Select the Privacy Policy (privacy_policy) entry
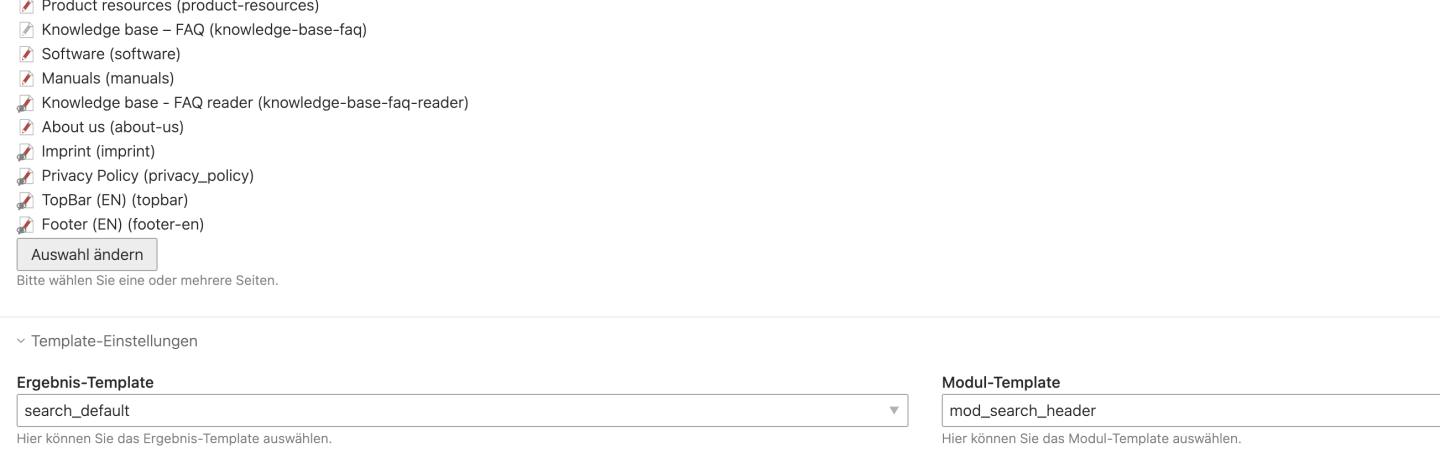The height and width of the screenshot is (468, 1440). click(147, 176)
